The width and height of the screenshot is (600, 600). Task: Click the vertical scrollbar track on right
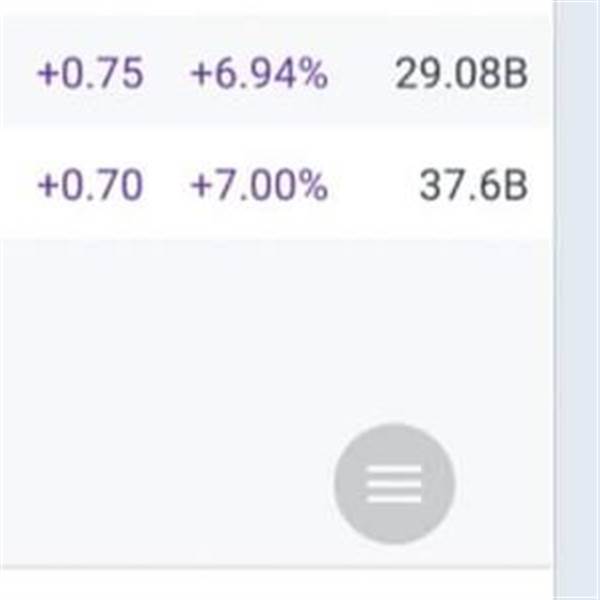(577, 300)
